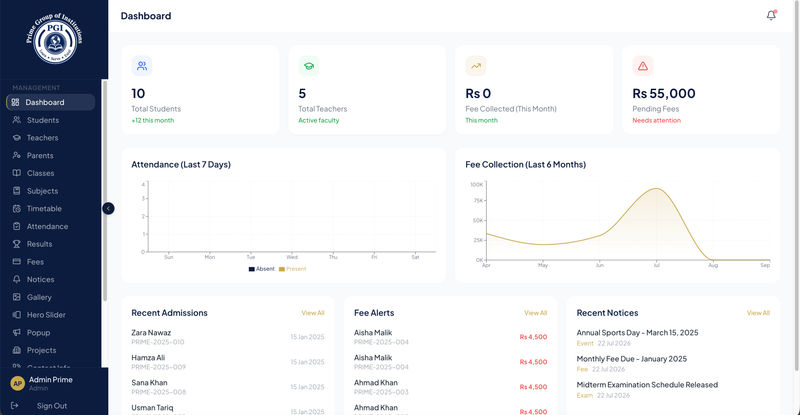800x415 pixels.
Task: Click the Aisha Malik PRIME-2025-004 first fee alert
Action: click(451, 337)
